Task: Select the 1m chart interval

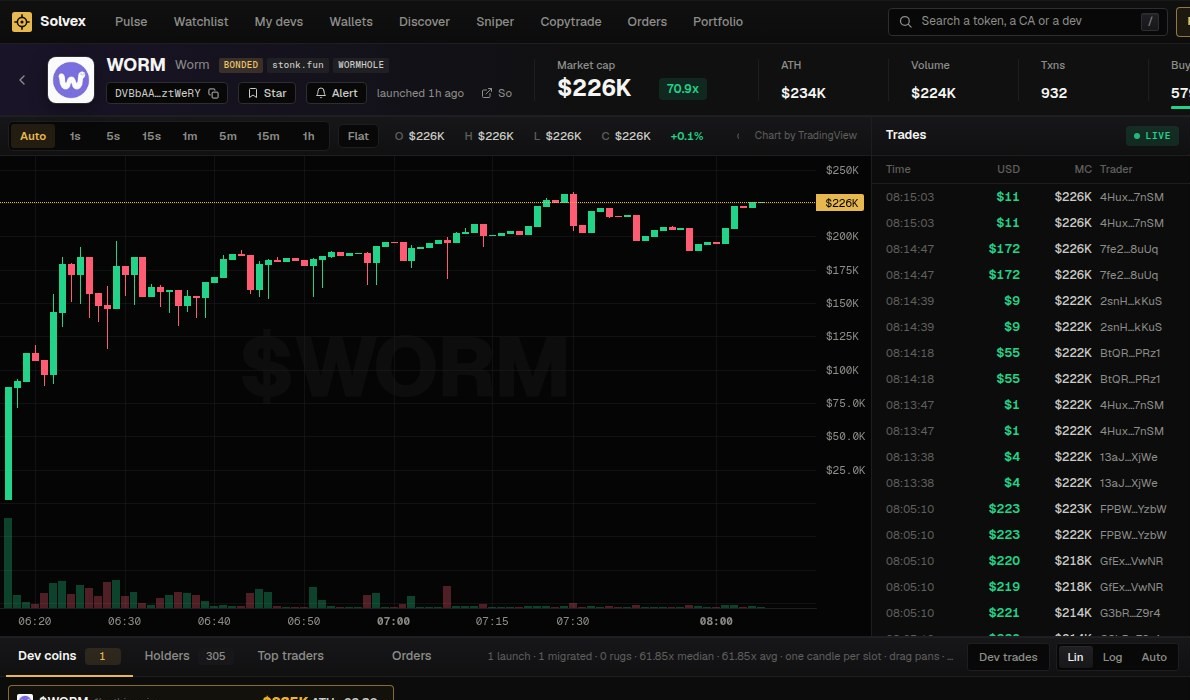Action: point(190,136)
